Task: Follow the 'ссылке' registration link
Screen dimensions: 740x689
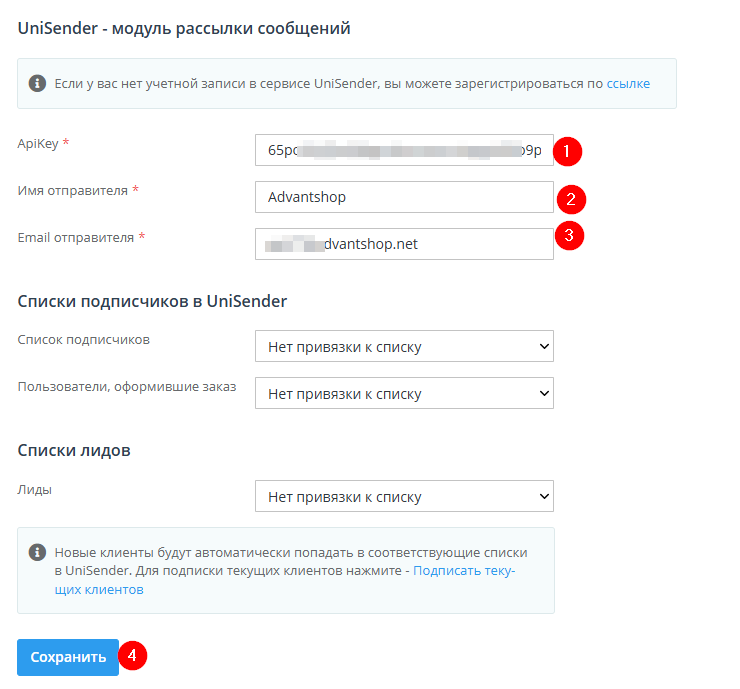Action: (628, 84)
